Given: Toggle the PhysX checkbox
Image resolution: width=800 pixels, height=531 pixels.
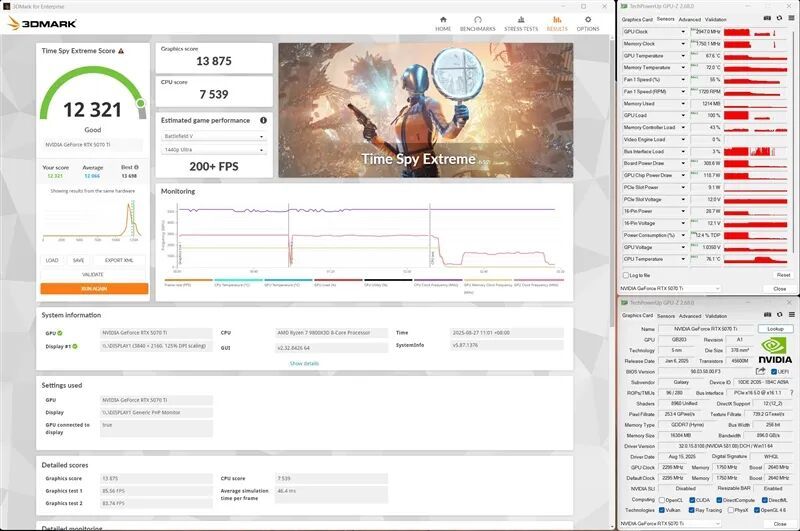Looking at the screenshot, I should [x=731, y=510].
